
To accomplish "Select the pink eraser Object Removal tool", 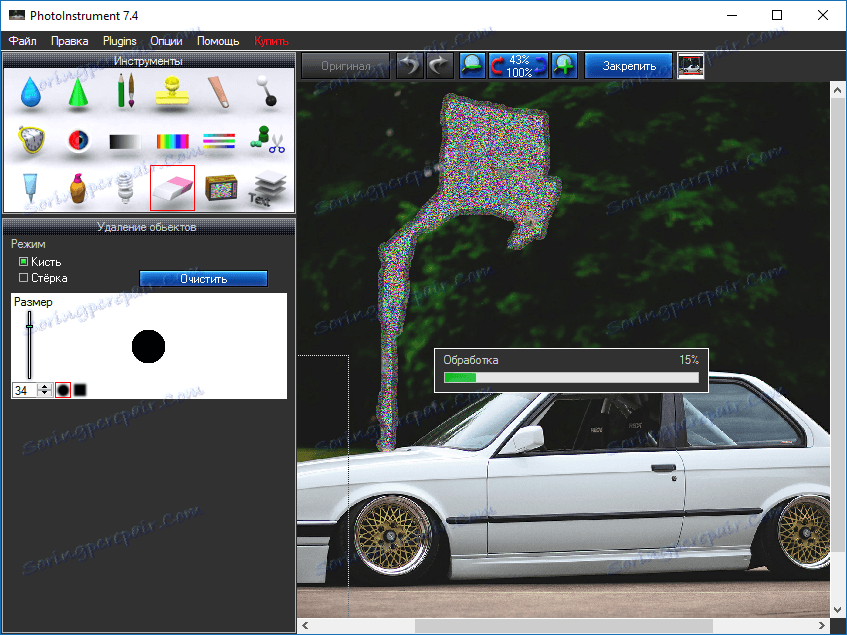I will tap(172, 188).
